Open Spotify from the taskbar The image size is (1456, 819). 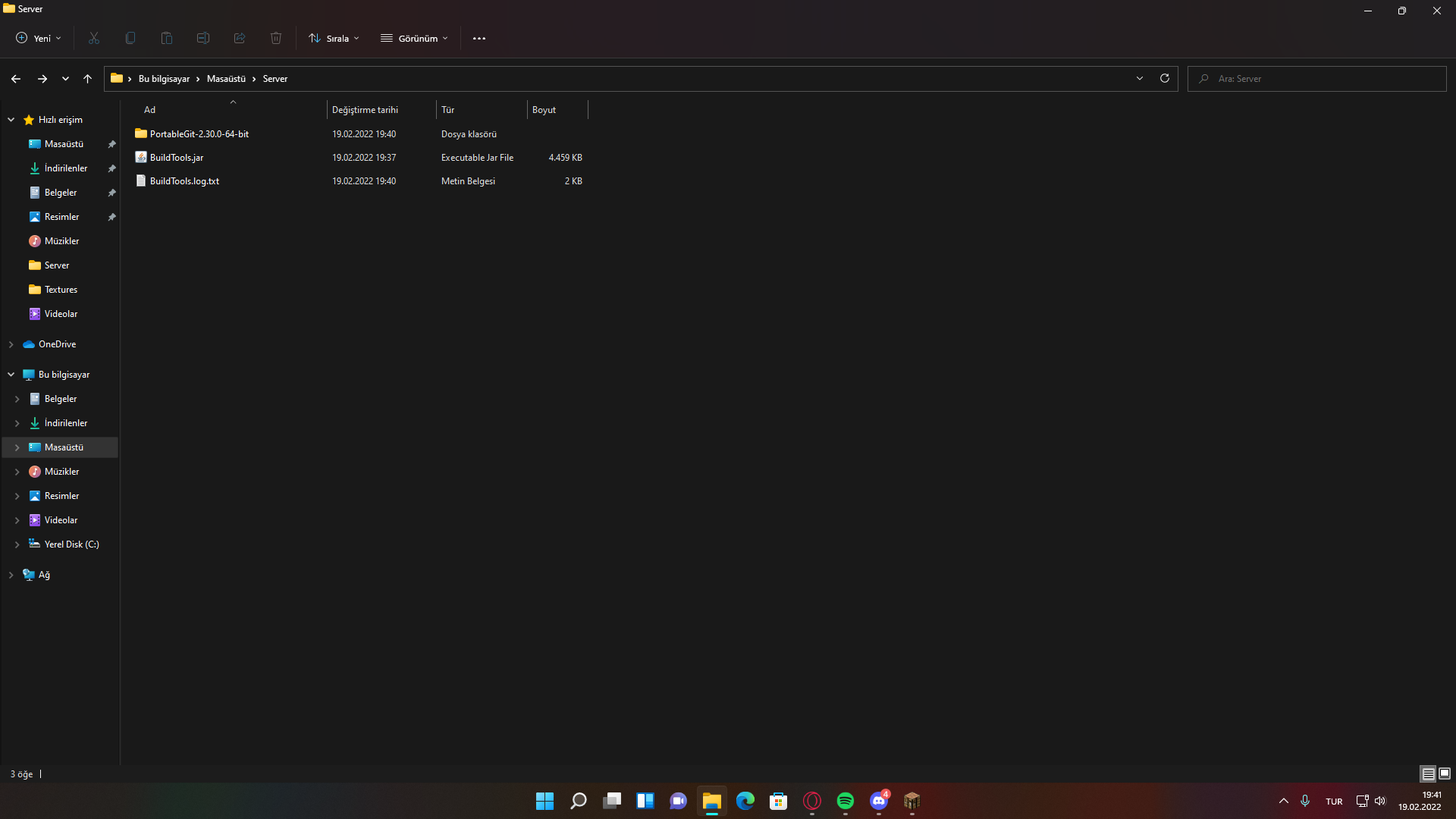[x=845, y=801]
